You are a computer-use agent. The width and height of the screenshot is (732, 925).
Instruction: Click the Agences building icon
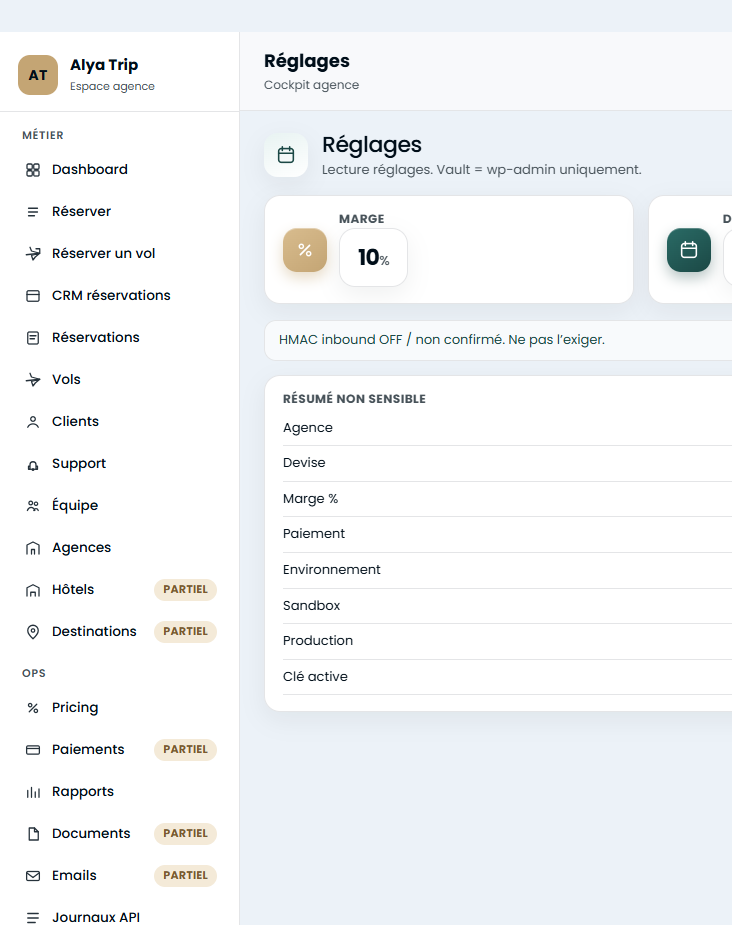(x=33, y=548)
